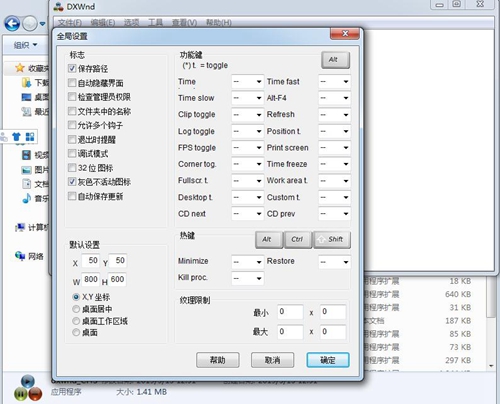The image size is (500, 404).
Task: Open the 文件(F) menu in DXWnd
Action: point(70,23)
